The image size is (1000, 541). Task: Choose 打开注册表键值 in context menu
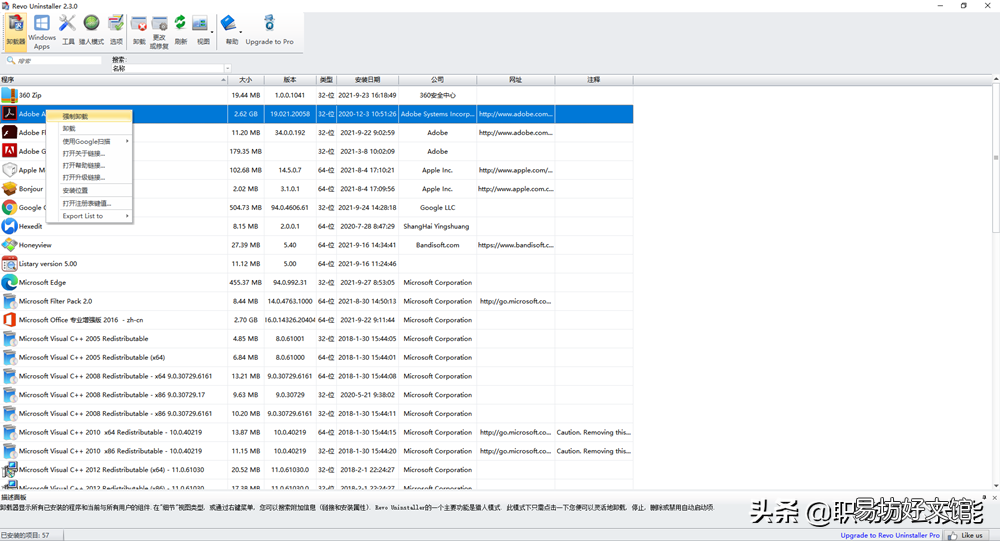[x=89, y=204]
